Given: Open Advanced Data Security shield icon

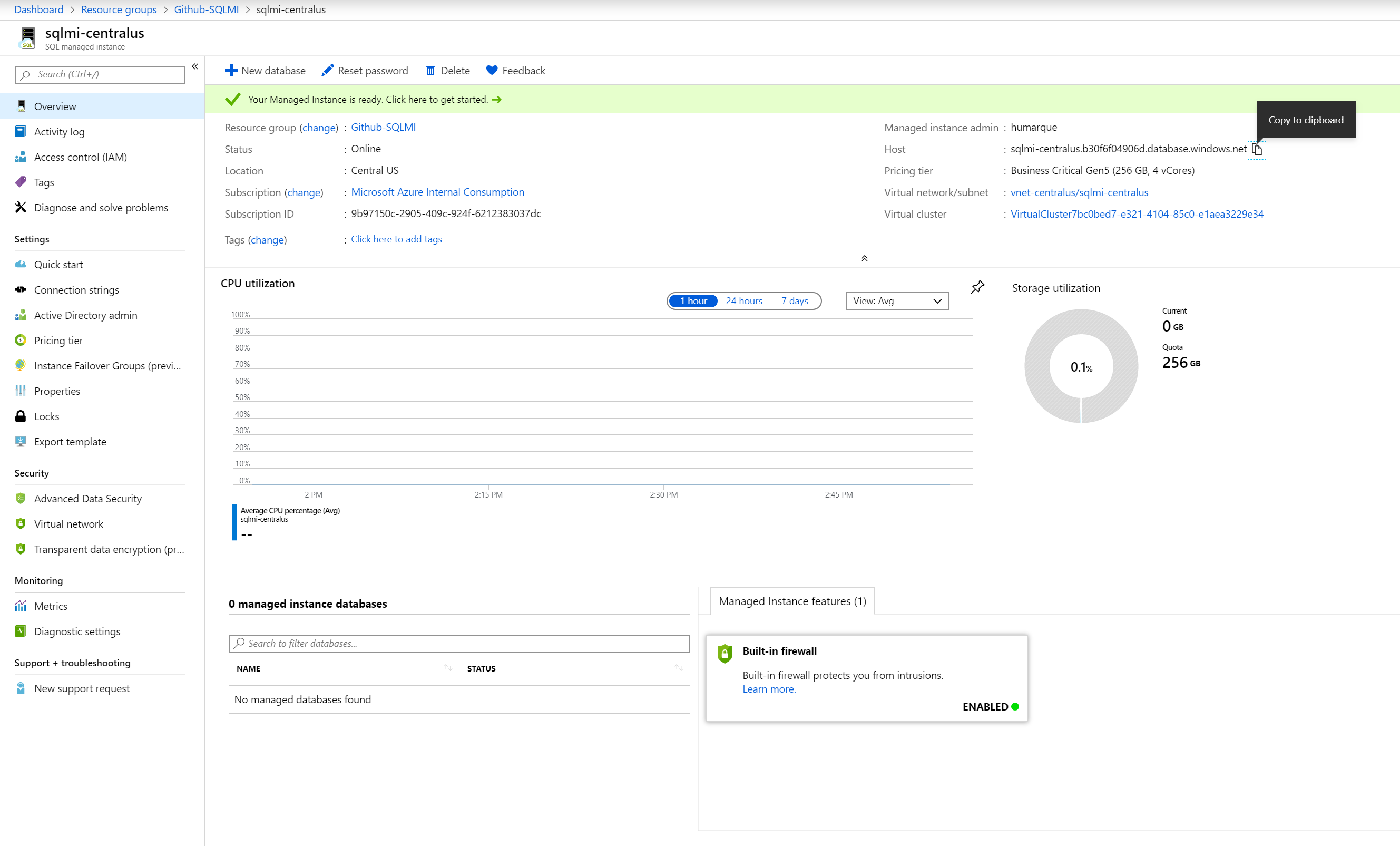Looking at the screenshot, I should click(x=21, y=498).
